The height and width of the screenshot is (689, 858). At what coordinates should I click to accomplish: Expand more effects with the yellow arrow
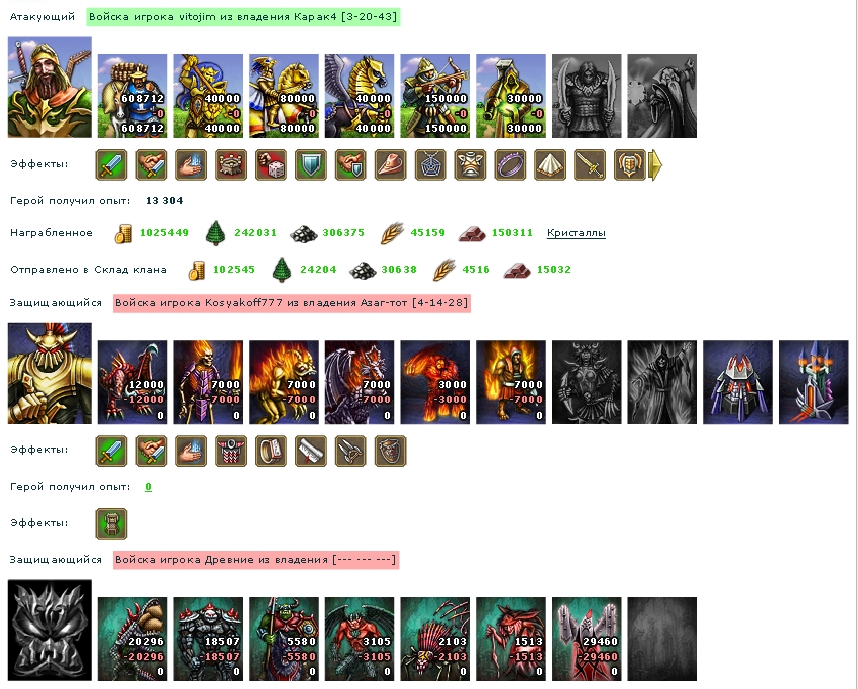pyautogui.click(x=655, y=165)
